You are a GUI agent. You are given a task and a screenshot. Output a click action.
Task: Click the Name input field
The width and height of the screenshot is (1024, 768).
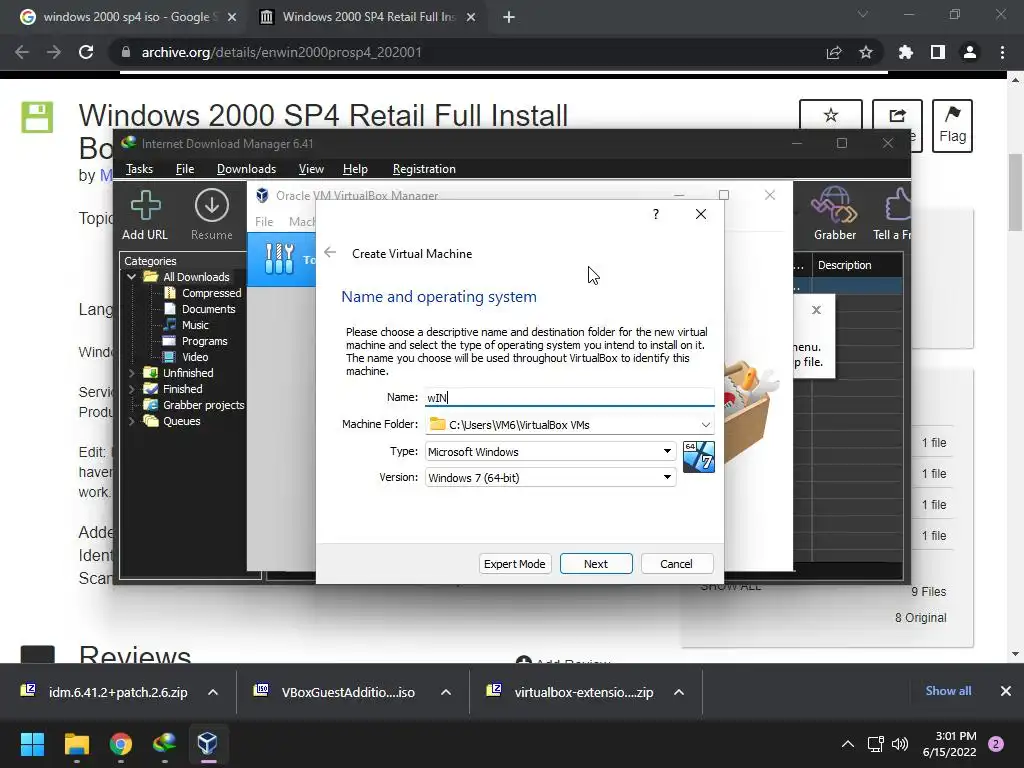569,397
